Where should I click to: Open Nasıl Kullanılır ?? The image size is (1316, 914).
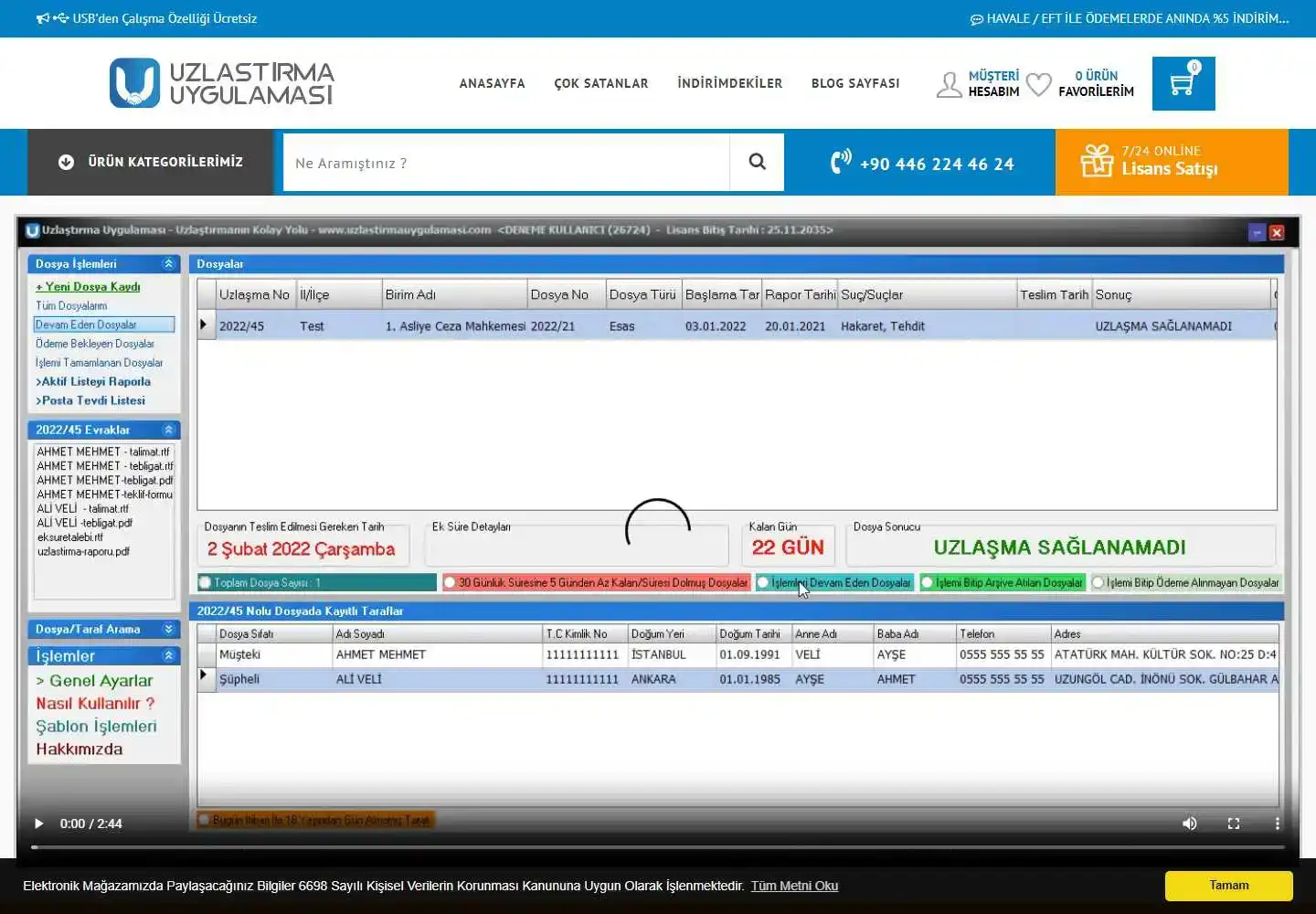point(95,704)
